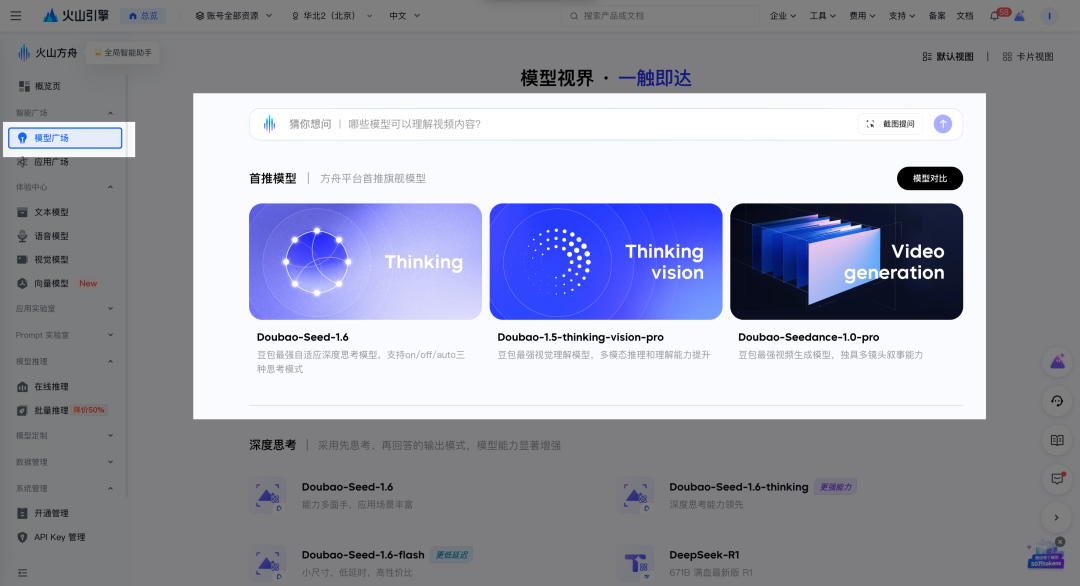Screen dimensions: 1080x586
Task: Click the Doubao-Seed-1.6-flash model icon
Action: tap(267, 563)
